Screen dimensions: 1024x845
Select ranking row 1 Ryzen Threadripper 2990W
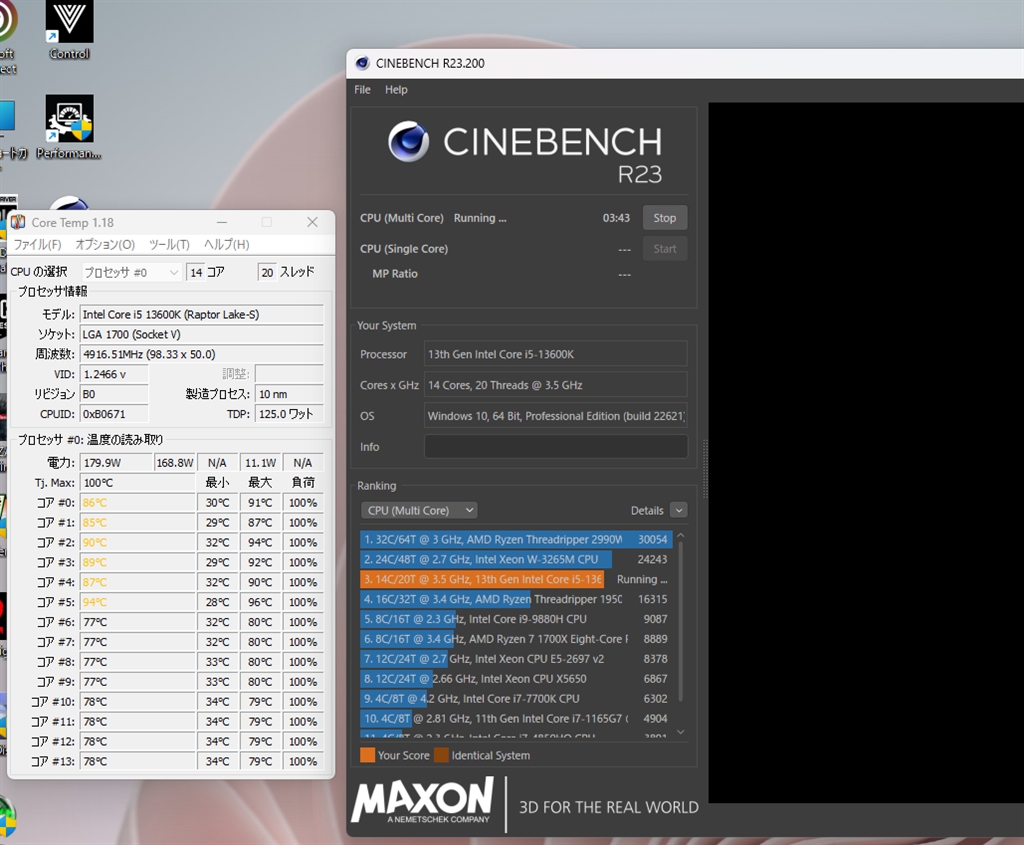pos(516,539)
